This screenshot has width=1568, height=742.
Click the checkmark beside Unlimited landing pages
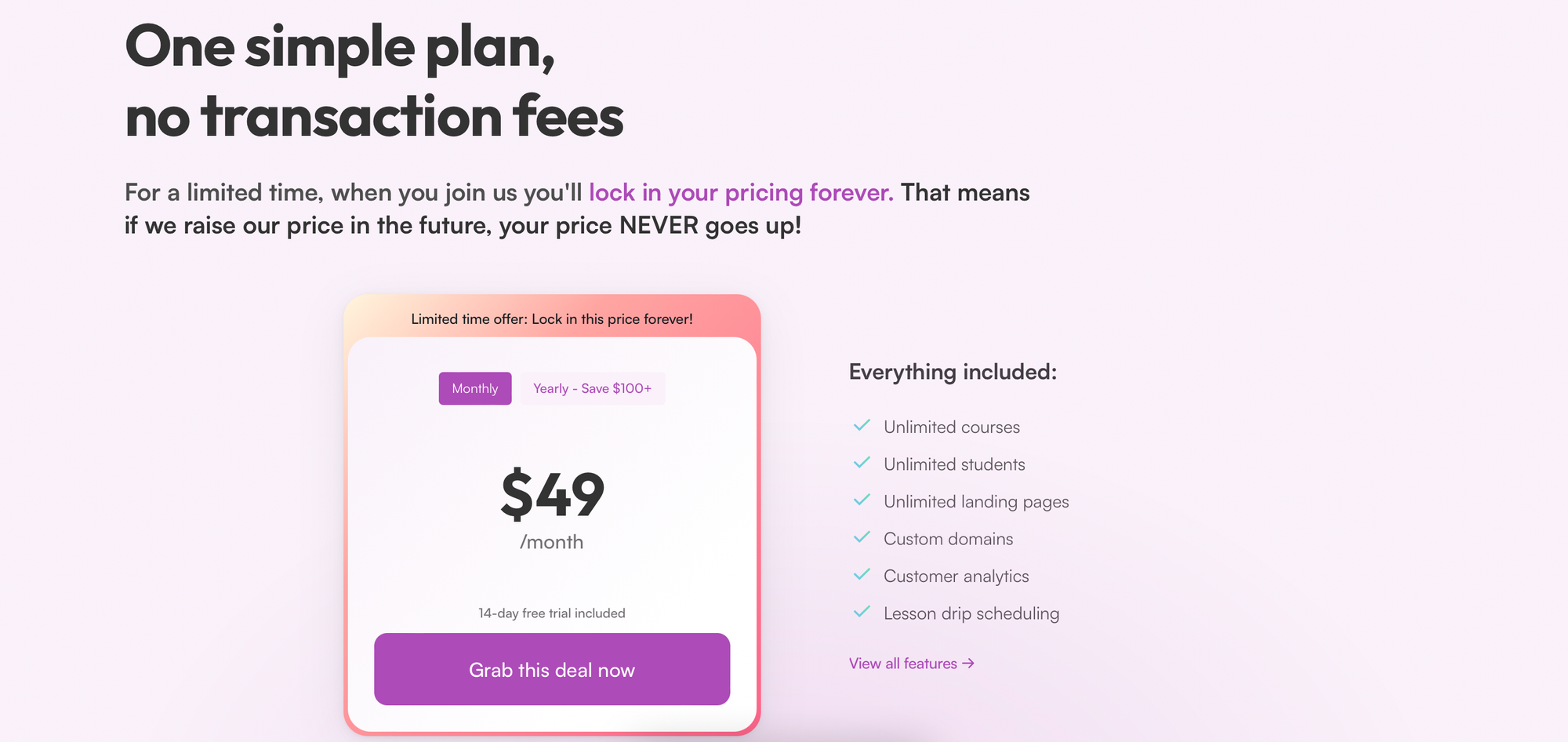pos(861,500)
